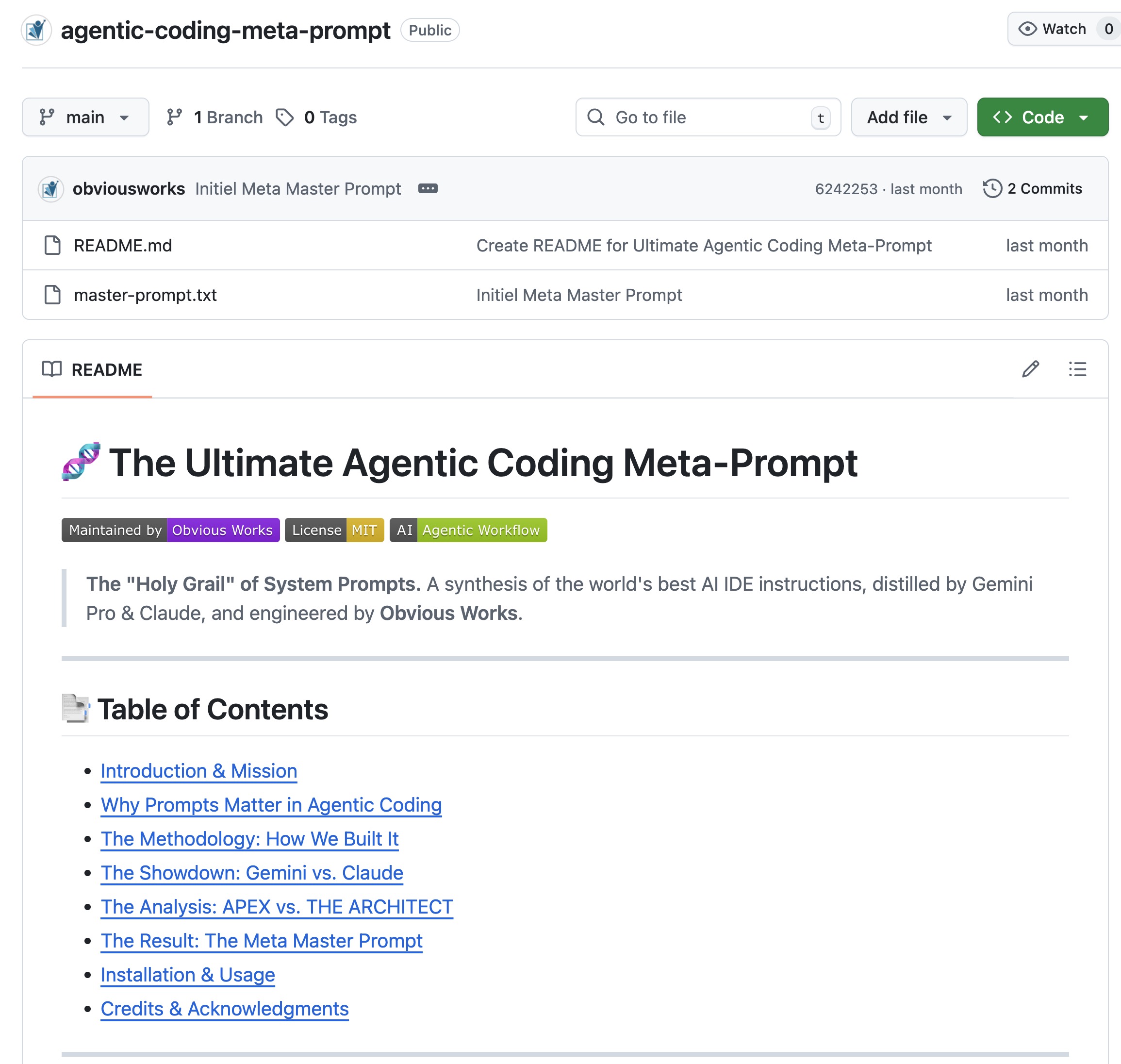Screen dimensions: 1121x1064
Task: Click the README.md file icon
Action: [53, 246]
